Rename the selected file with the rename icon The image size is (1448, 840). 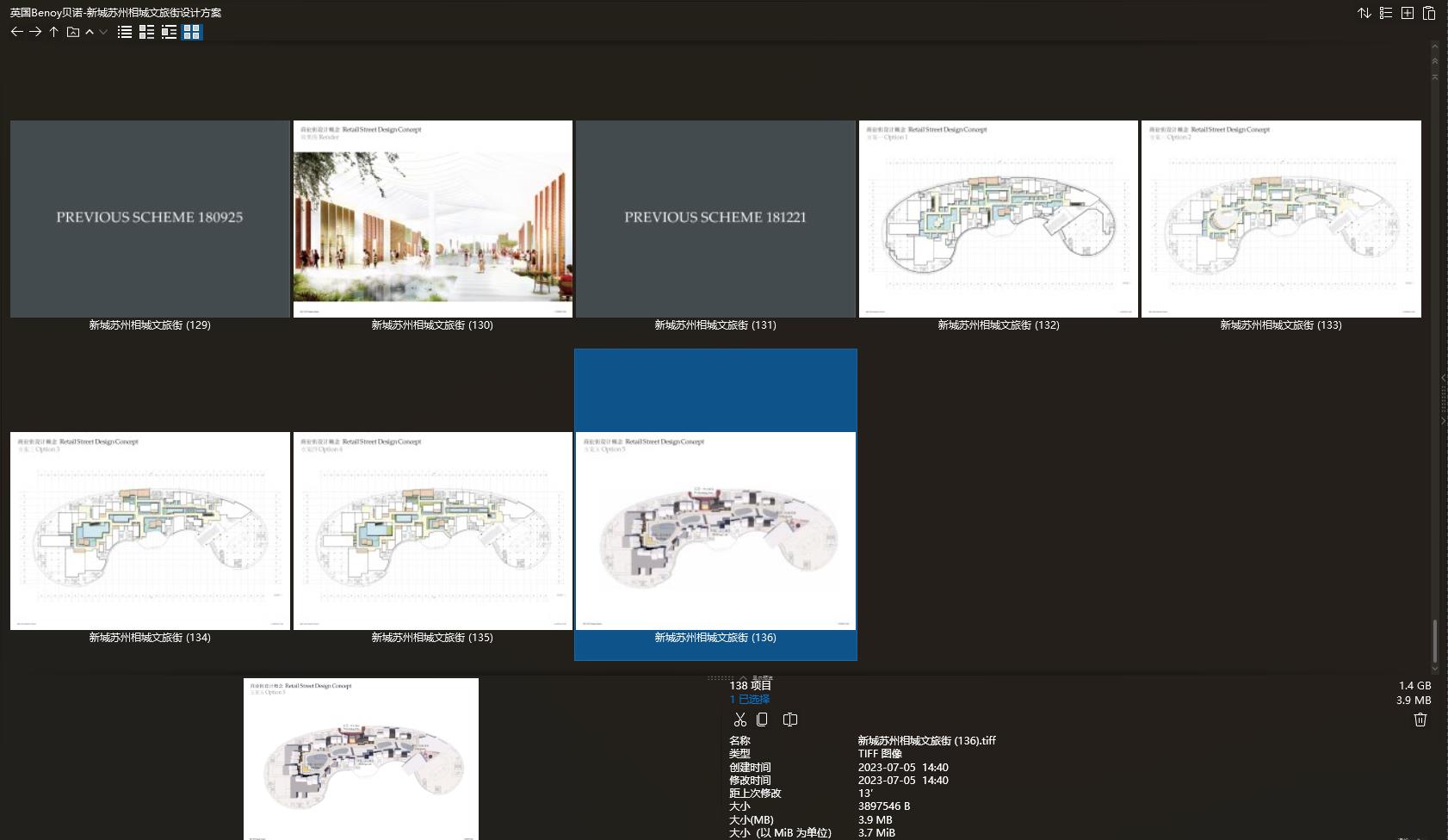[790, 720]
